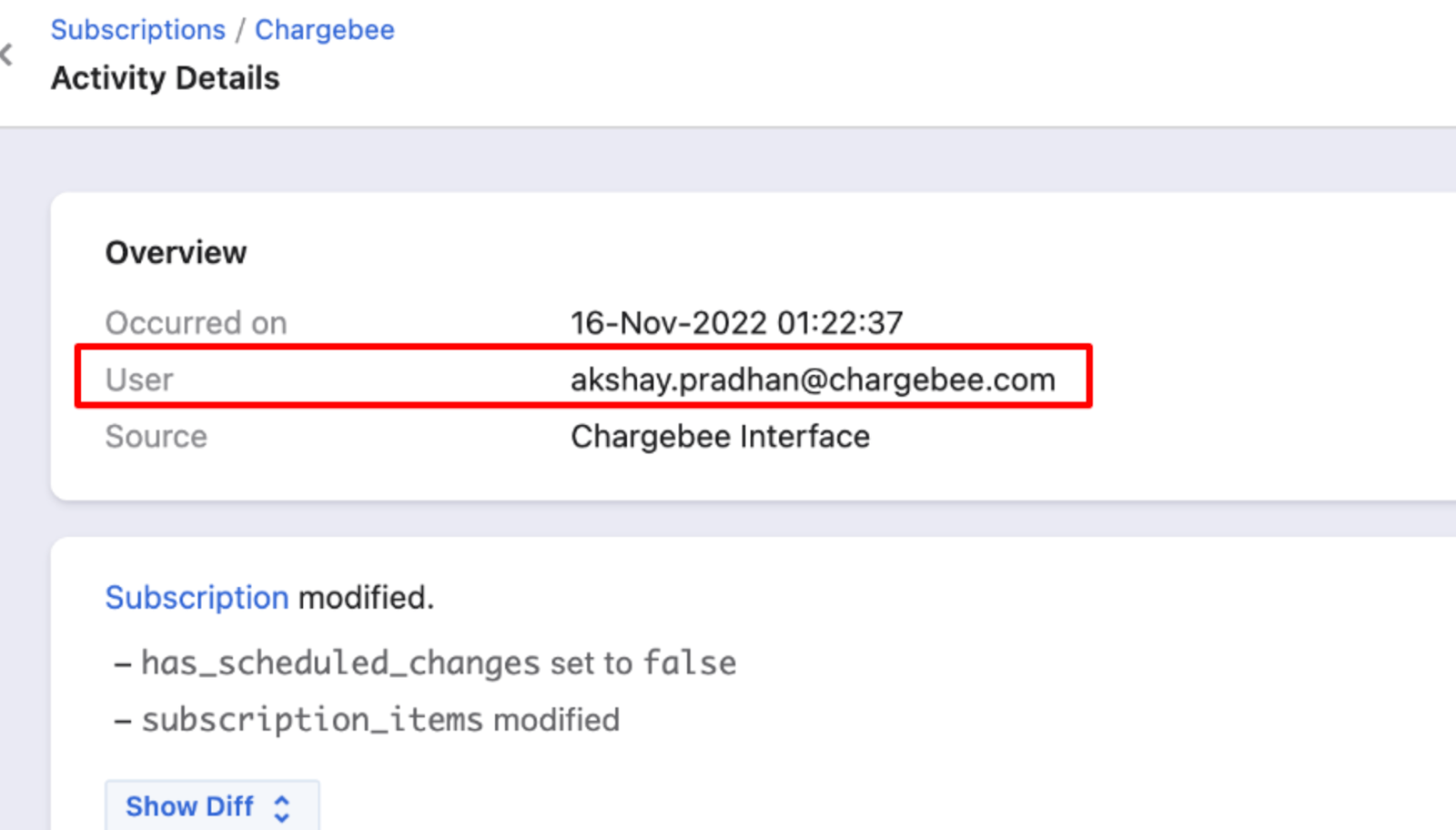Go to the Chargebee breadcrumb link
Image resolution: width=1456 pixels, height=830 pixels.
[x=324, y=30]
